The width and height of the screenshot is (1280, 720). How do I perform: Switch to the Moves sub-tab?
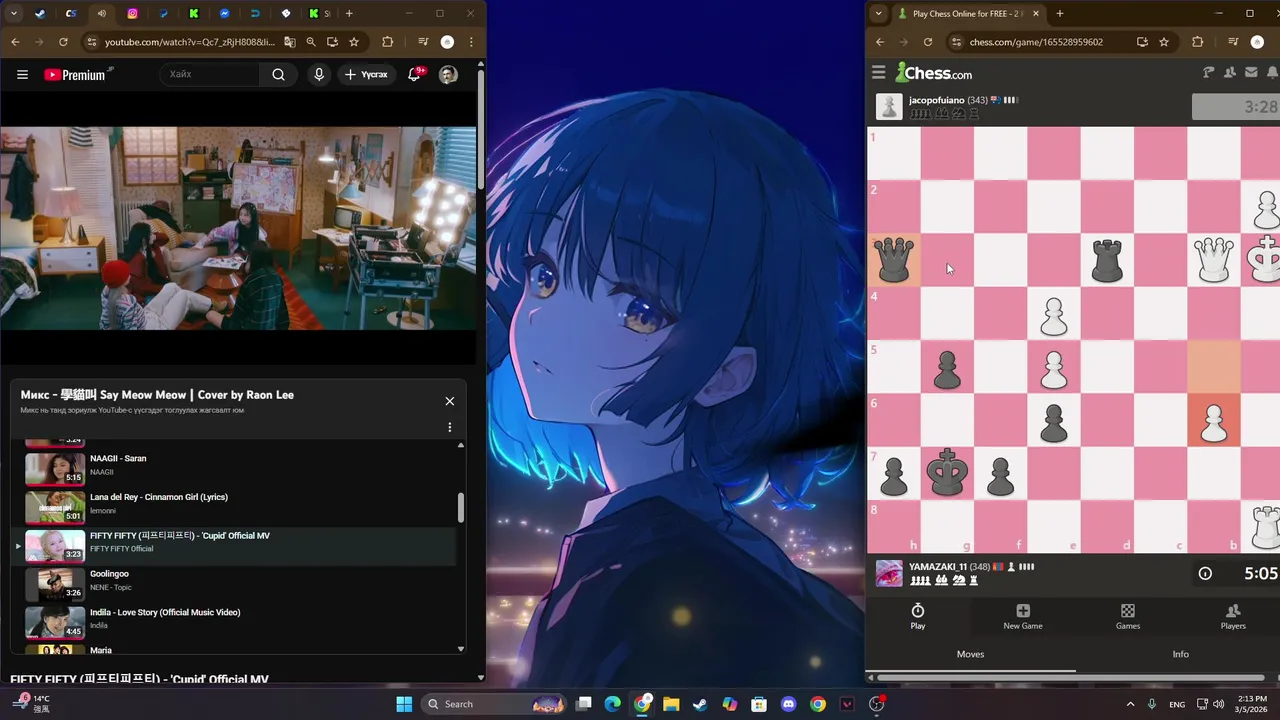pyautogui.click(x=970, y=654)
